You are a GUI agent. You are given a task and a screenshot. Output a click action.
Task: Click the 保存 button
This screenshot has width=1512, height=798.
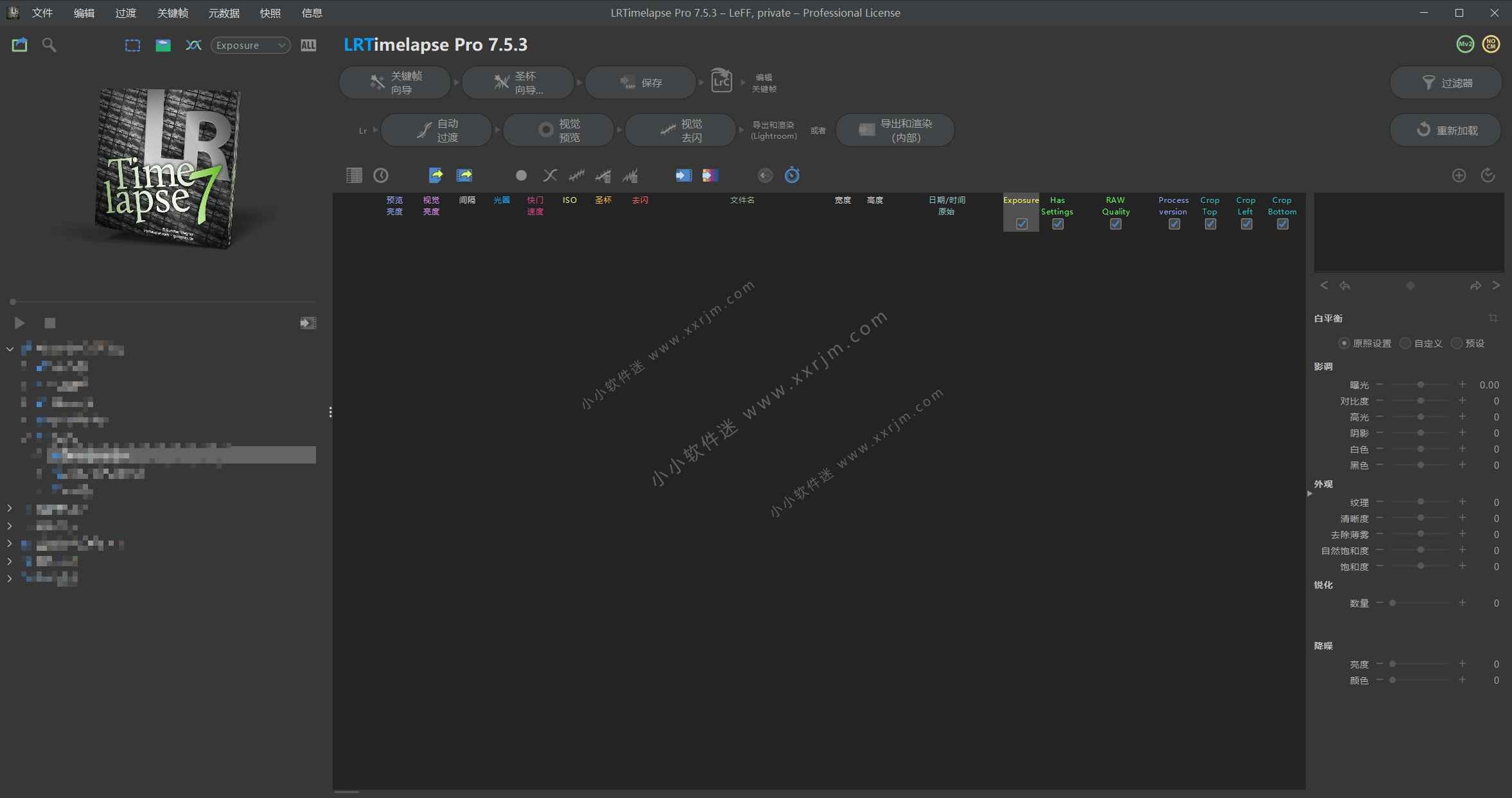[640, 82]
